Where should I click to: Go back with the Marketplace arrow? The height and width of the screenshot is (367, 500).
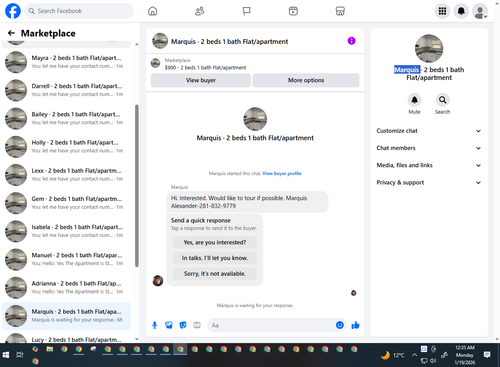pos(11,33)
